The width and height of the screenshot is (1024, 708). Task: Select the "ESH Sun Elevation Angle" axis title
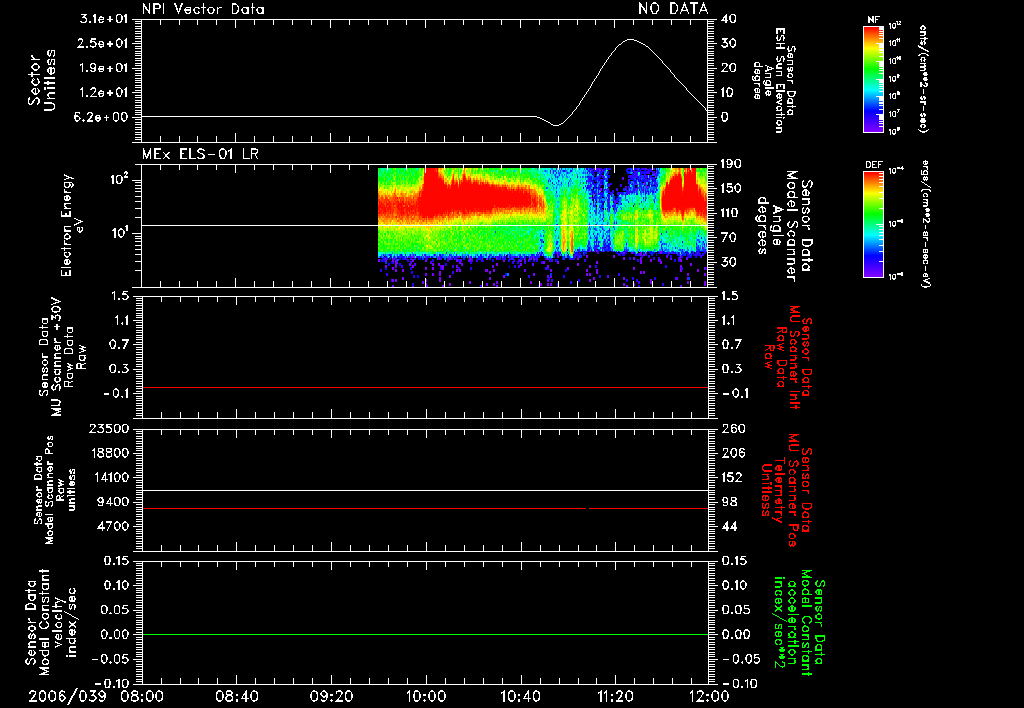[x=774, y=80]
